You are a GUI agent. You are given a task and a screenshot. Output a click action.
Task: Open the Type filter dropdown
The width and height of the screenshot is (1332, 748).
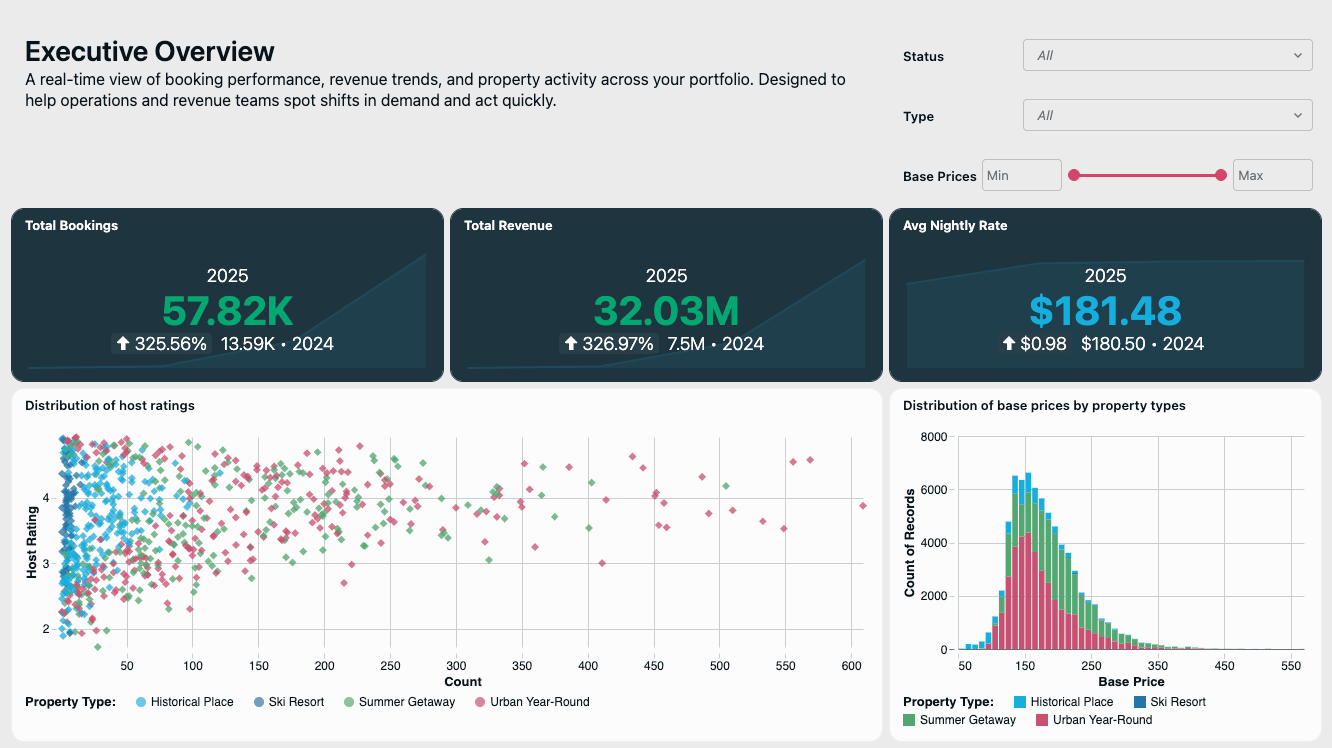[1167, 115]
